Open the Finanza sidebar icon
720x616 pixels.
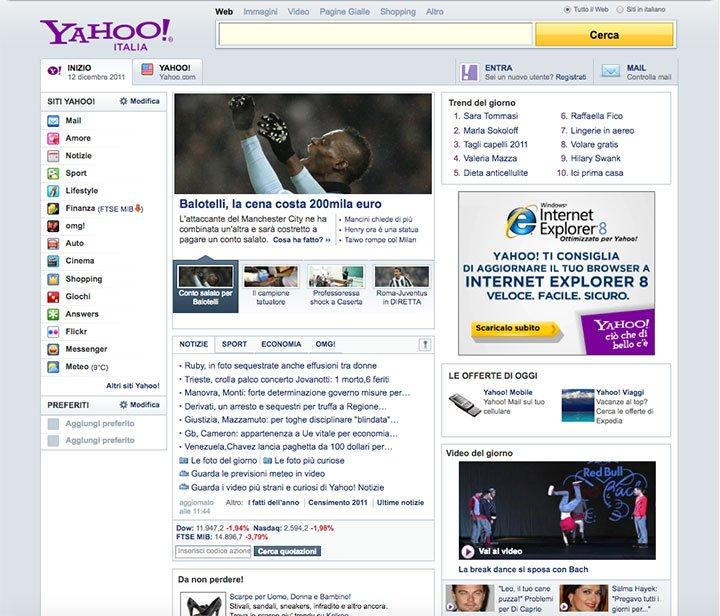pos(53,208)
